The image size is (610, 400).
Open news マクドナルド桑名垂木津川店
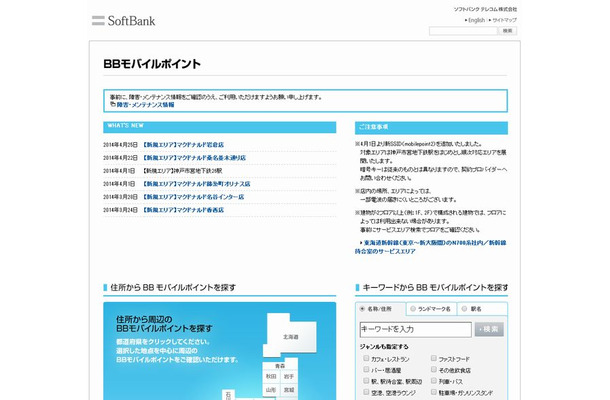click(194, 158)
